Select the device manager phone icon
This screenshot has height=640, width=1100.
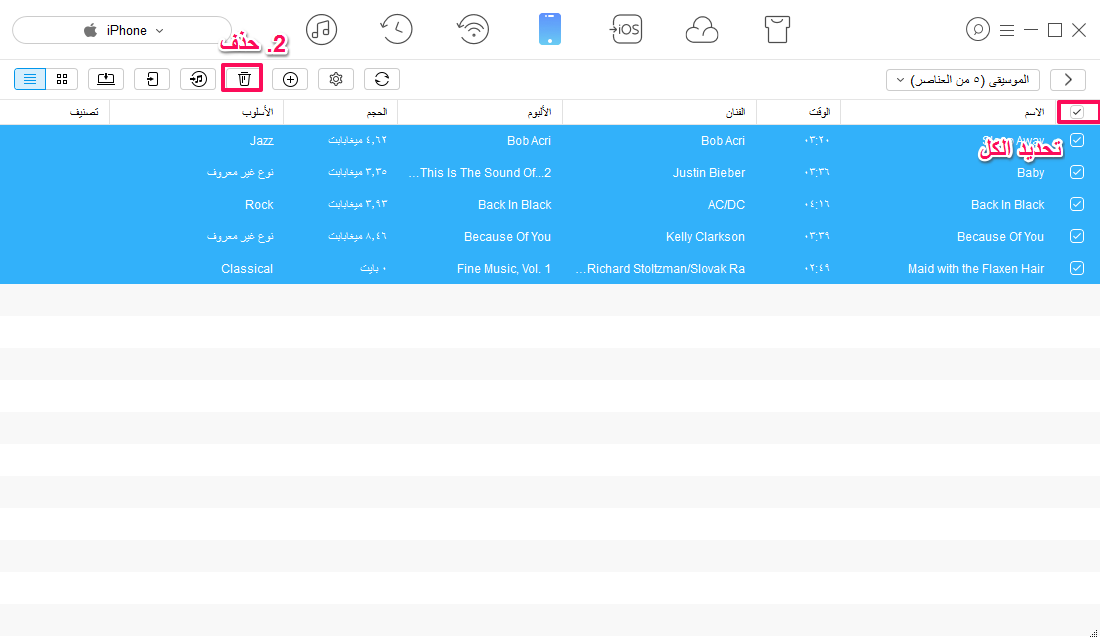click(549, 29)
